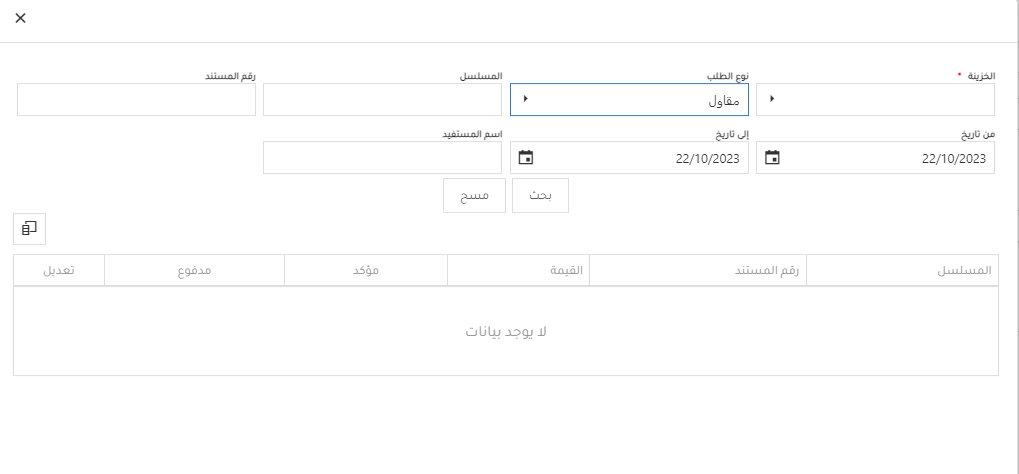Click into the المسلسل input field
1019x474 pixels.
point(382,100)
